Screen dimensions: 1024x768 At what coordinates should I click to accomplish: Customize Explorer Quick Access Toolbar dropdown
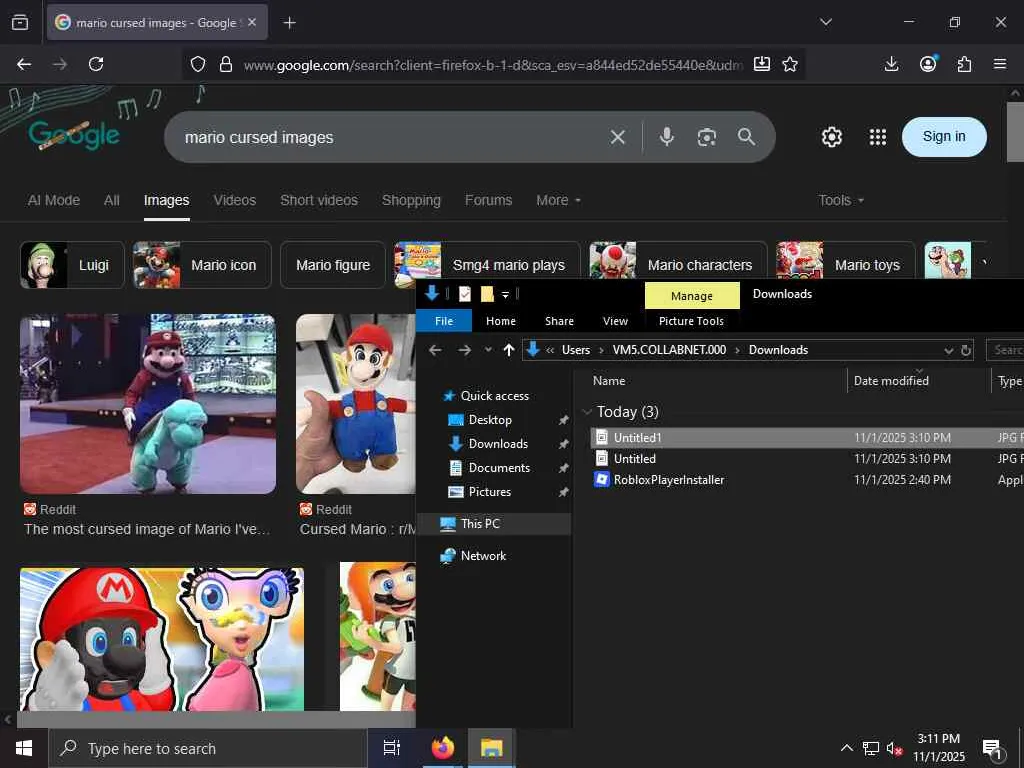pyautogui.click(x=505, y=295)
